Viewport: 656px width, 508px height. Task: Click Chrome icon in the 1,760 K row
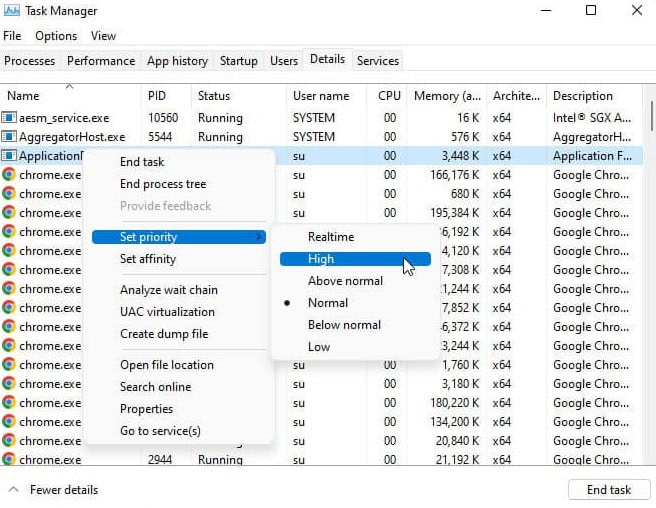pyautogui.click(x=9, y=364)
